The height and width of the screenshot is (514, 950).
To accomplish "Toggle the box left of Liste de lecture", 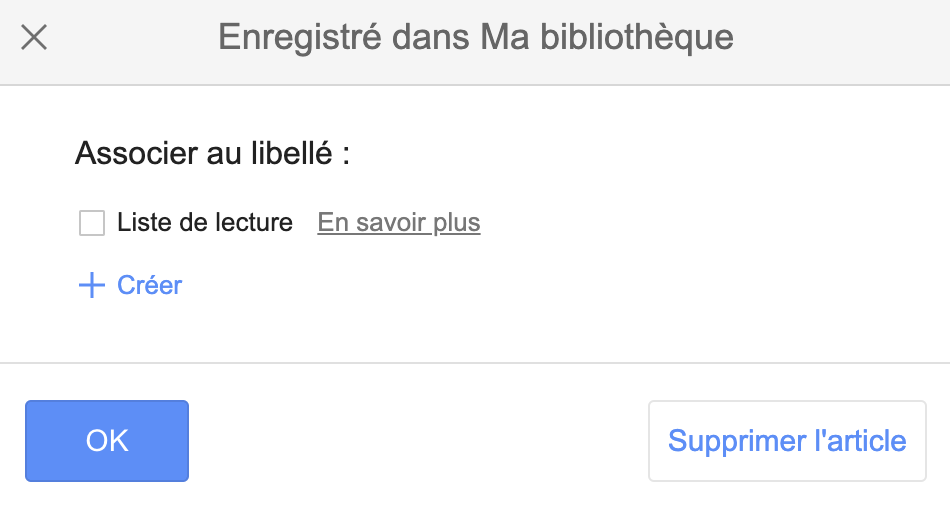I will point(92,223).
